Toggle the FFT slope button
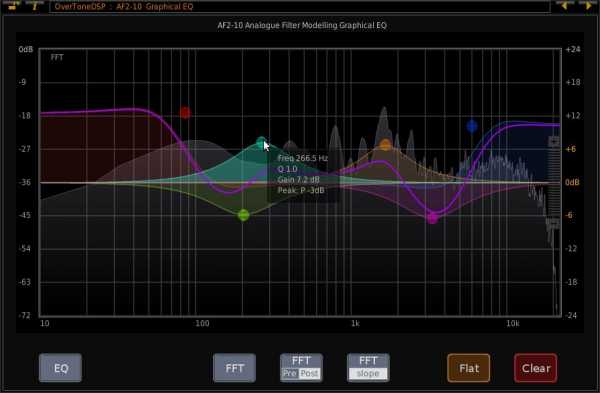This screenshot has height=393, width=600. (368, 368)
